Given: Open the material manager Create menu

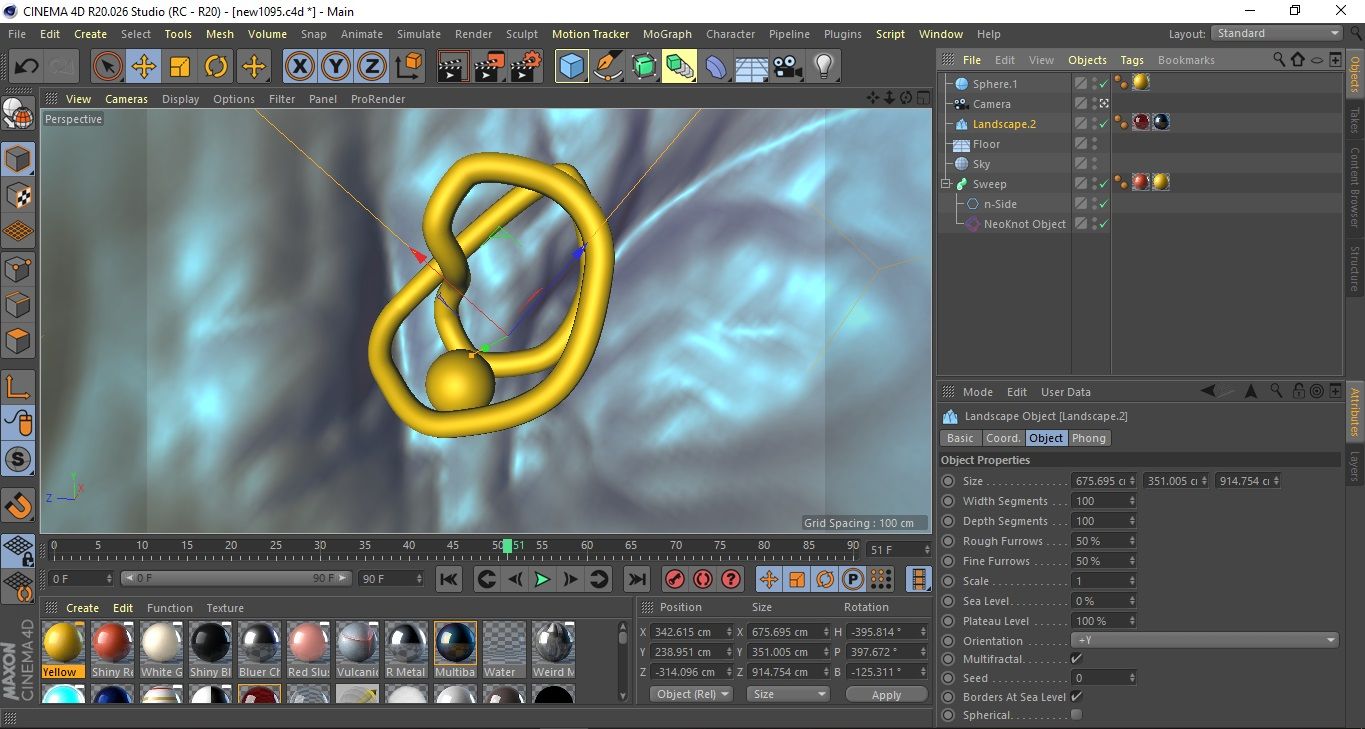Looking at the screenshot, I should (x=82, y=608).
